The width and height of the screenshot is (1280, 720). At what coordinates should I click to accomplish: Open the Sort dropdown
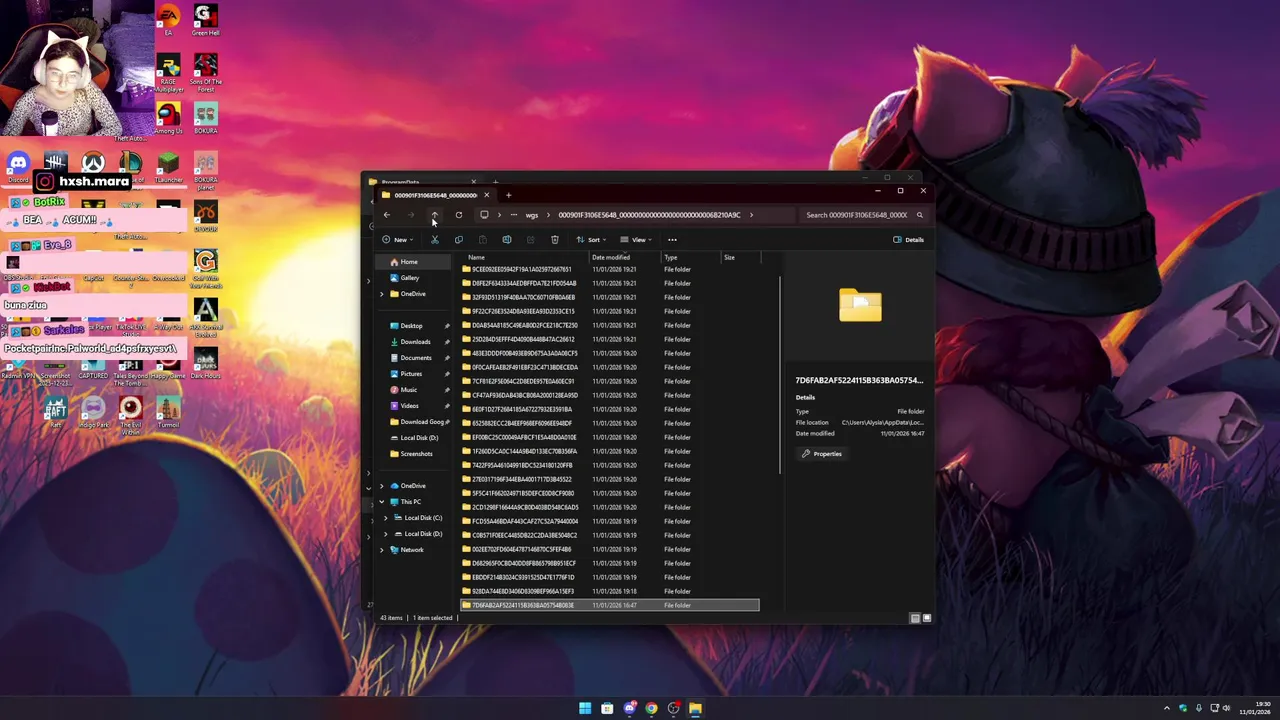click(590, 240)
